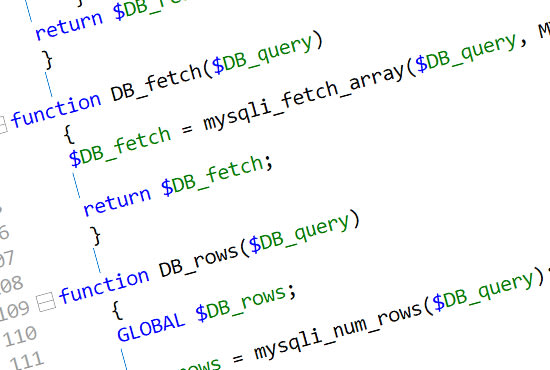
Task: Click the $DB_query parameter of DB_rows
Action: [x=299, y=233]
